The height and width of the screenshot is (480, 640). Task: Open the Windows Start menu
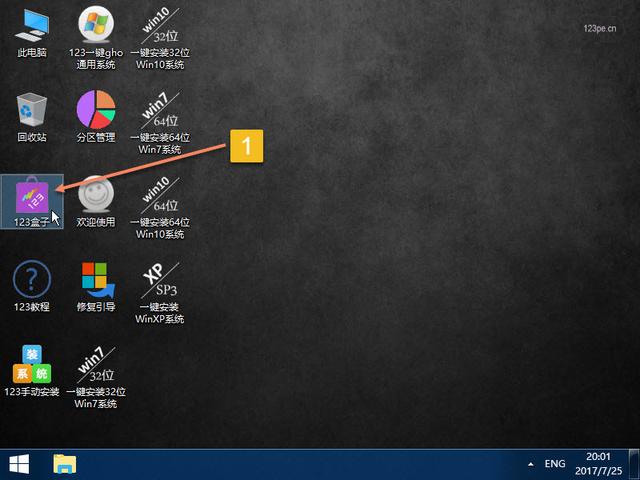19,464
